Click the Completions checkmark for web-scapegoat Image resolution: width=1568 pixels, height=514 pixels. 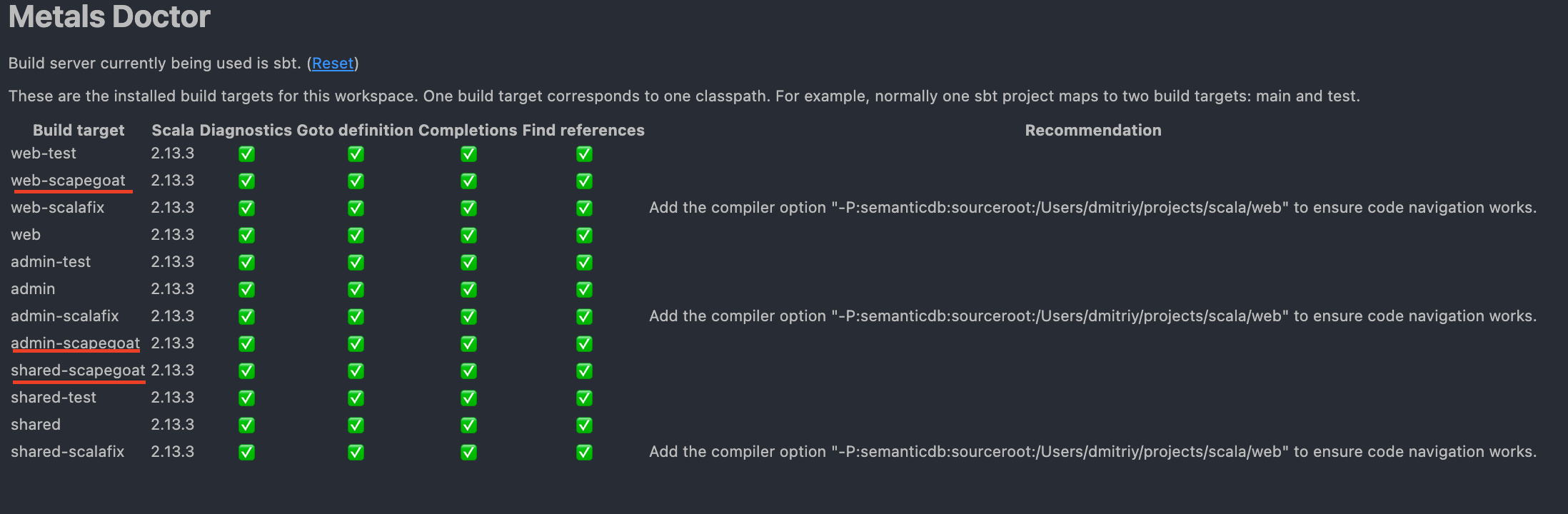click(x=468, y=181)
